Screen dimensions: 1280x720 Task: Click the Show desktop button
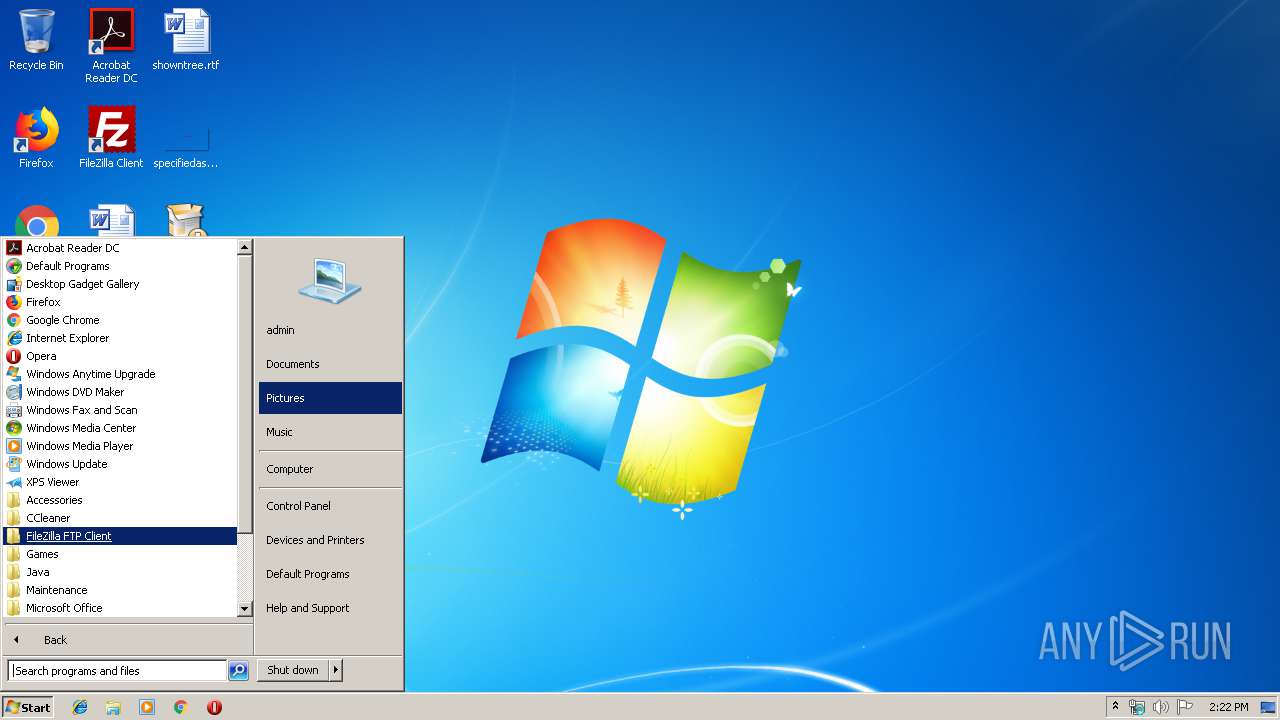point(1268,707)
